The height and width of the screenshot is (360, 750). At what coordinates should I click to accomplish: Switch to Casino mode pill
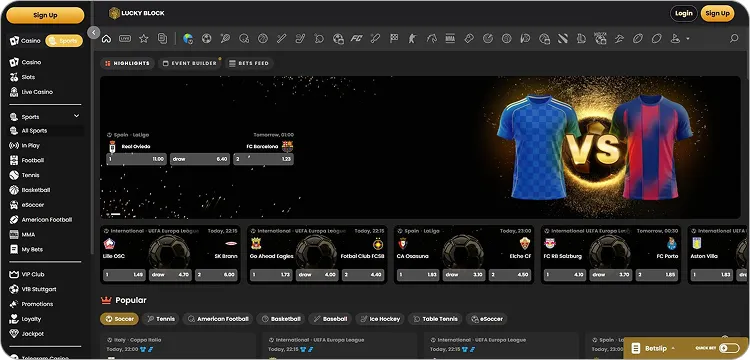[25, 41]
